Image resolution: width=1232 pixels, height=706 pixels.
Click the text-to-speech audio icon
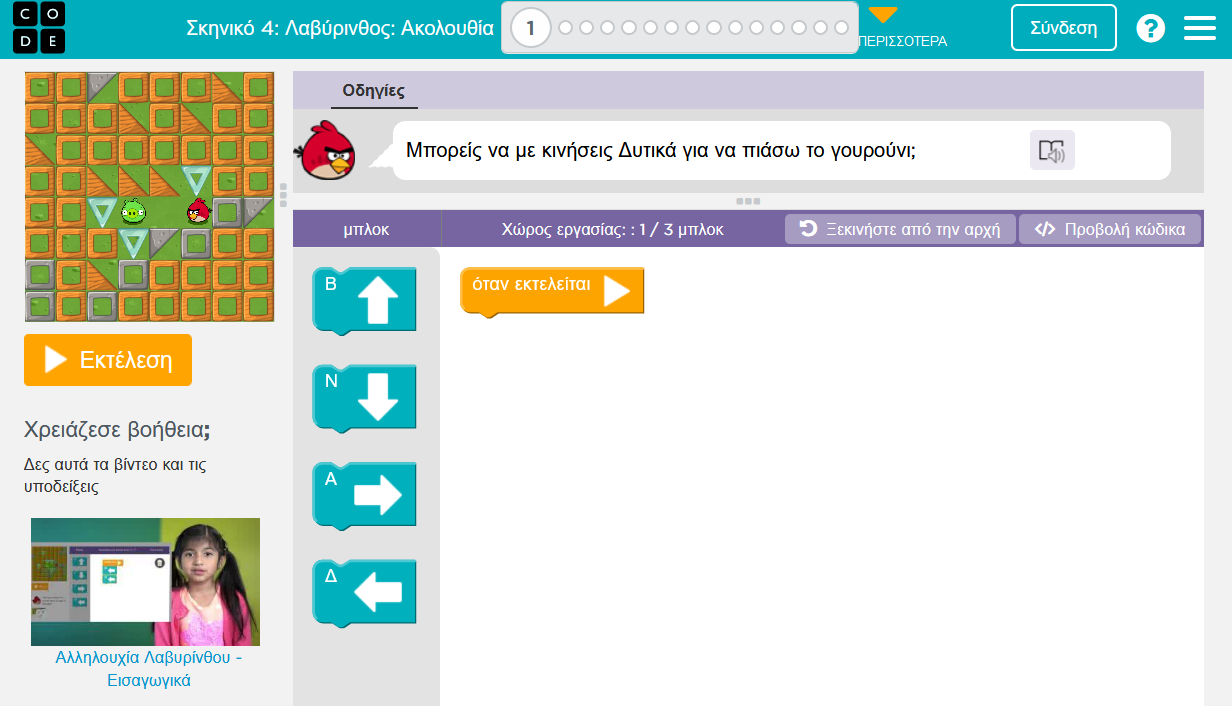point(1052,151)
